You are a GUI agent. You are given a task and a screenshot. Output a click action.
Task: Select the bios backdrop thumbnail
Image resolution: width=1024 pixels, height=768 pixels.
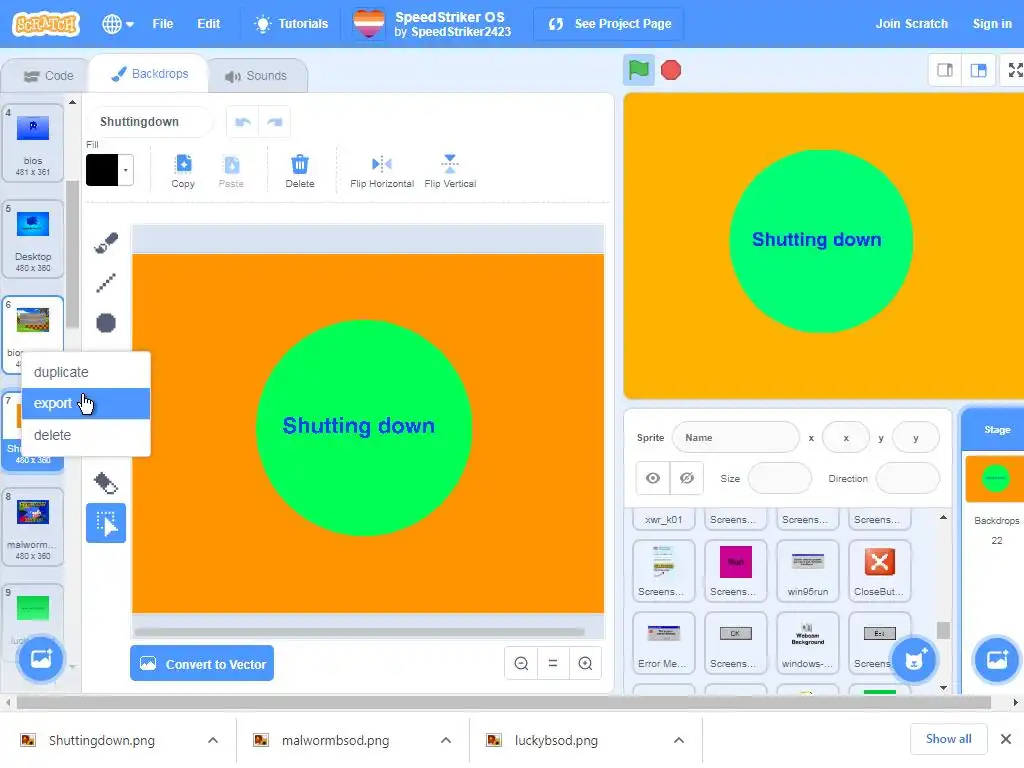click(x=33, y=143)
